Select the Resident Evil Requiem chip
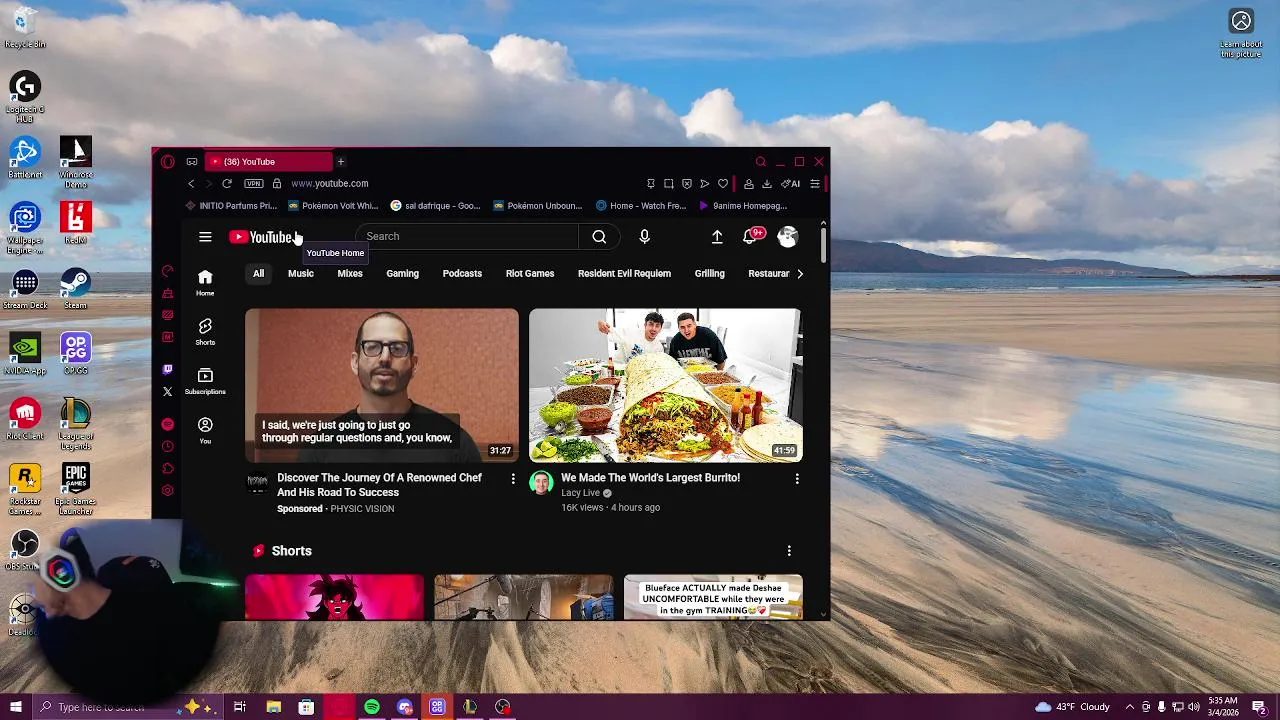Screen dimensions: 1280x720 pyautogui.click(x=624, y=274)
